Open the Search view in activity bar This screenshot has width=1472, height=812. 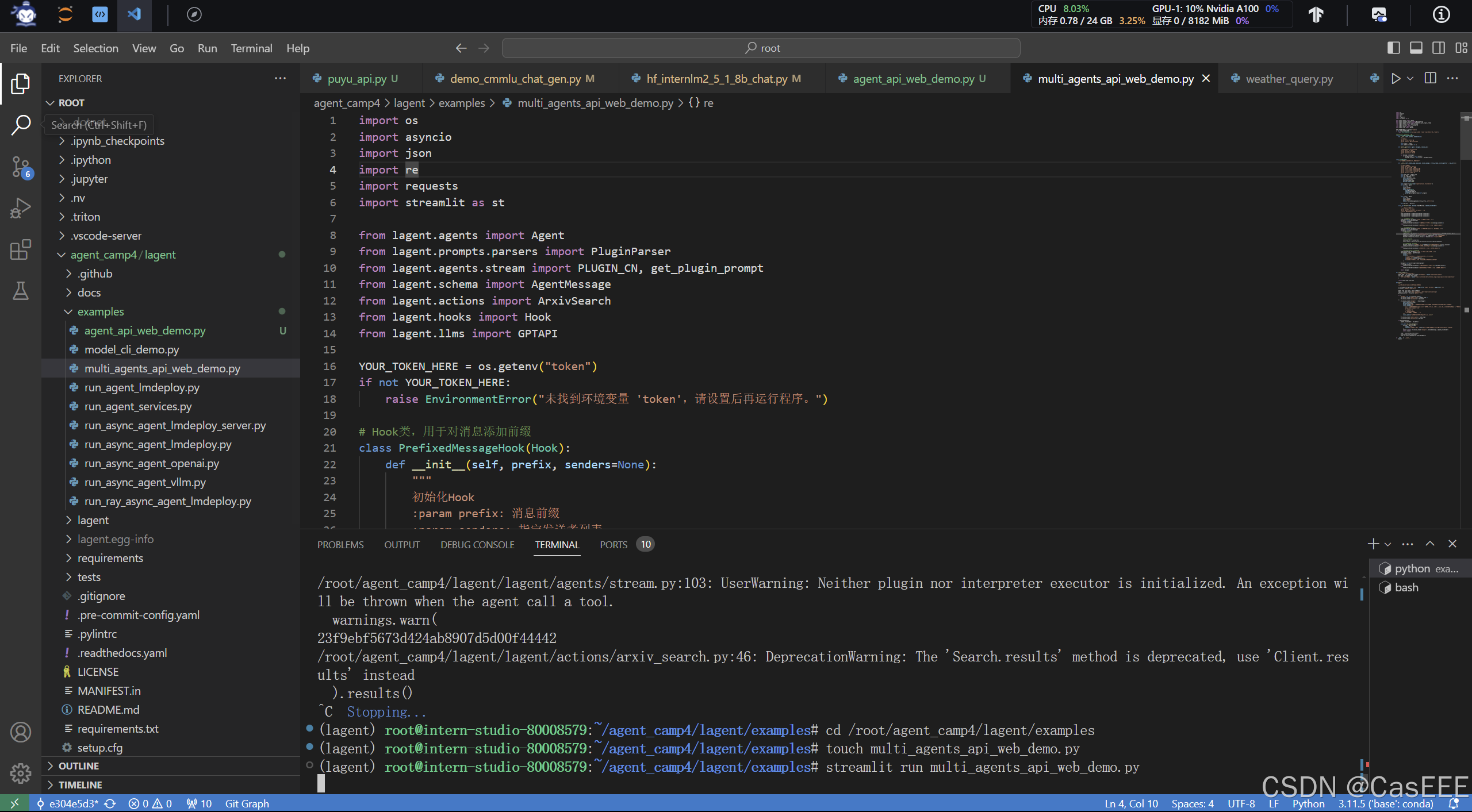[x=21, y=125]
